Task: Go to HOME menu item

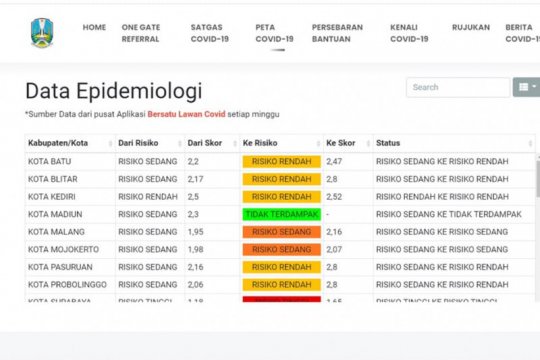Action: tap(94, 27)
